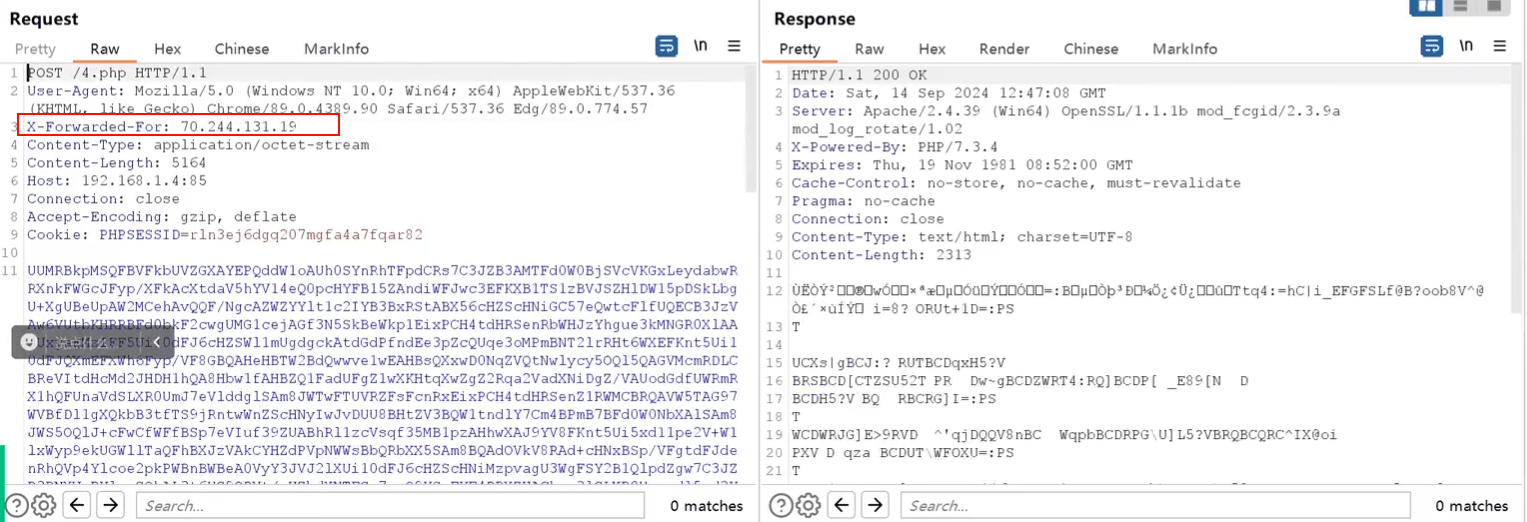Click the Request panel title
1527x522 pixels.
[x=44, y=18]
